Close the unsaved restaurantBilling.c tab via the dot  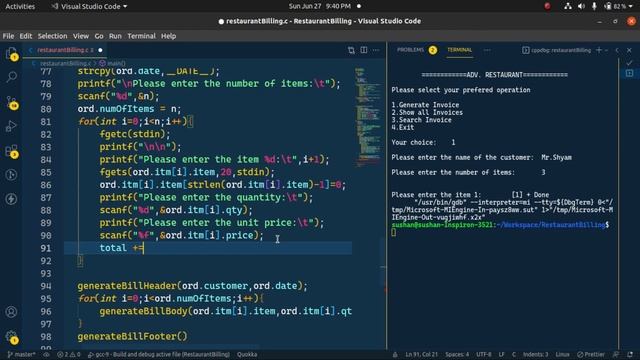(100, 50)
